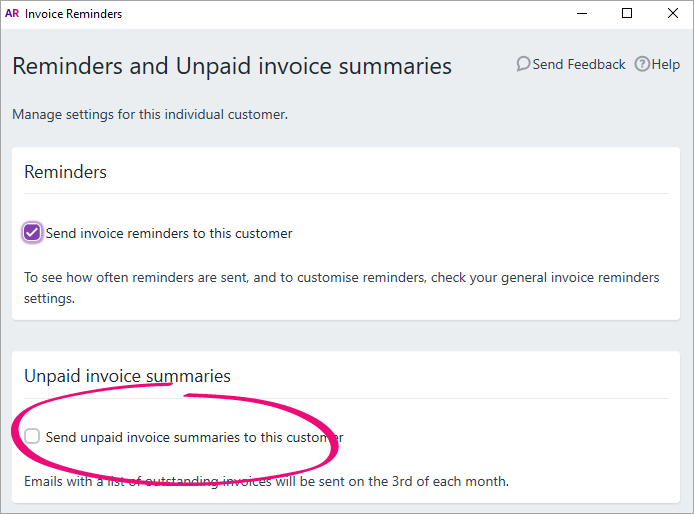694x514 pixels.
Task: Click the 'Invoice Reminders' window title text
Action: pos(73,14)
